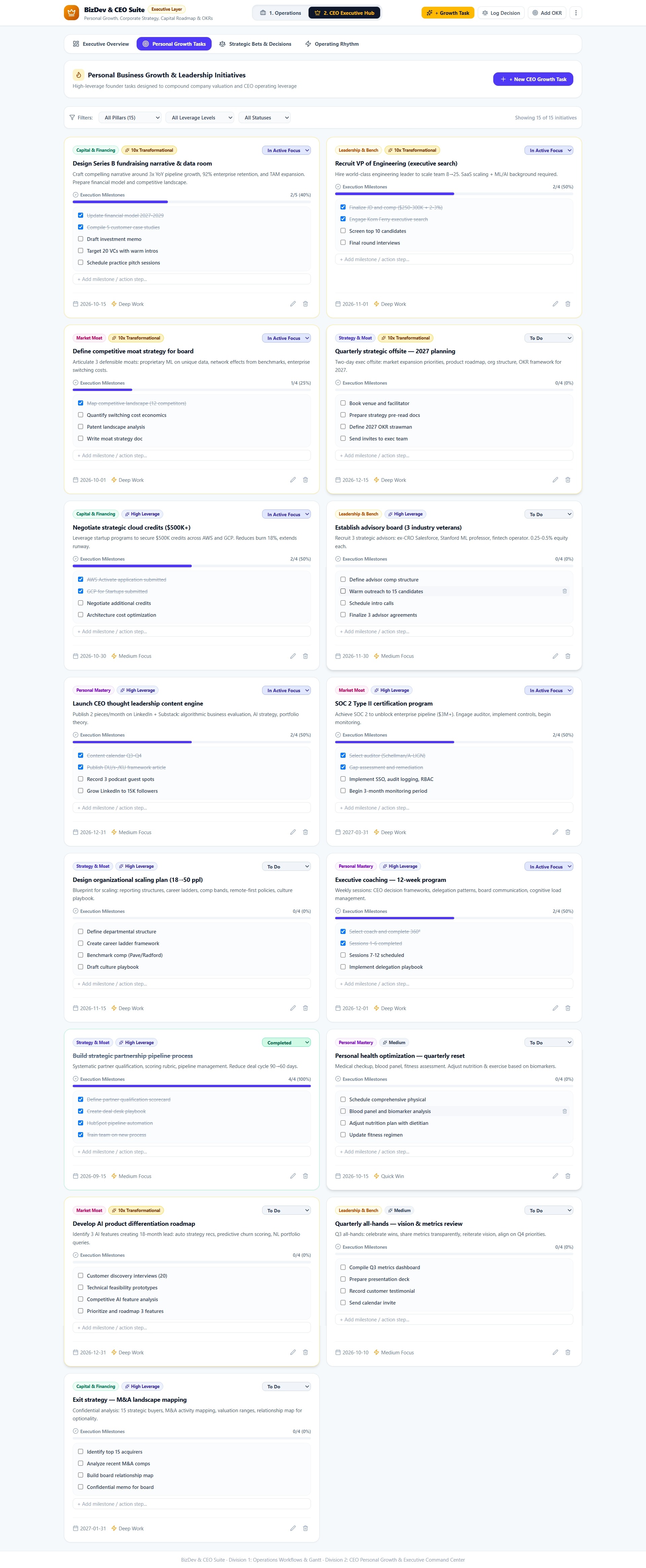Edit the CEO thought leadership content card
Viewport: 646px width, 1568px height.
pyautogui.click(x=293, y=832)
